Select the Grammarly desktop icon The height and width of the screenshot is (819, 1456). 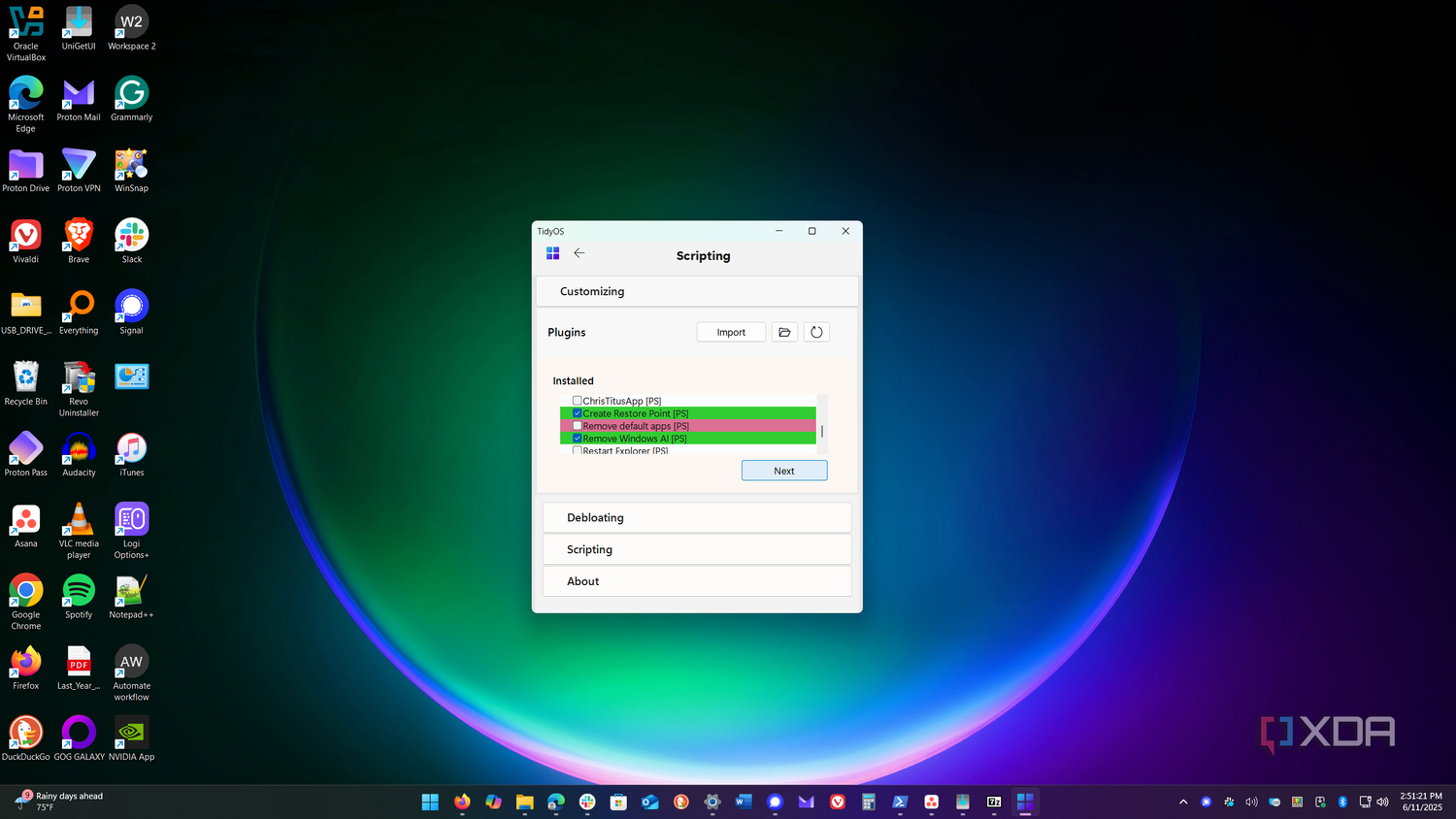click(131, 100)
